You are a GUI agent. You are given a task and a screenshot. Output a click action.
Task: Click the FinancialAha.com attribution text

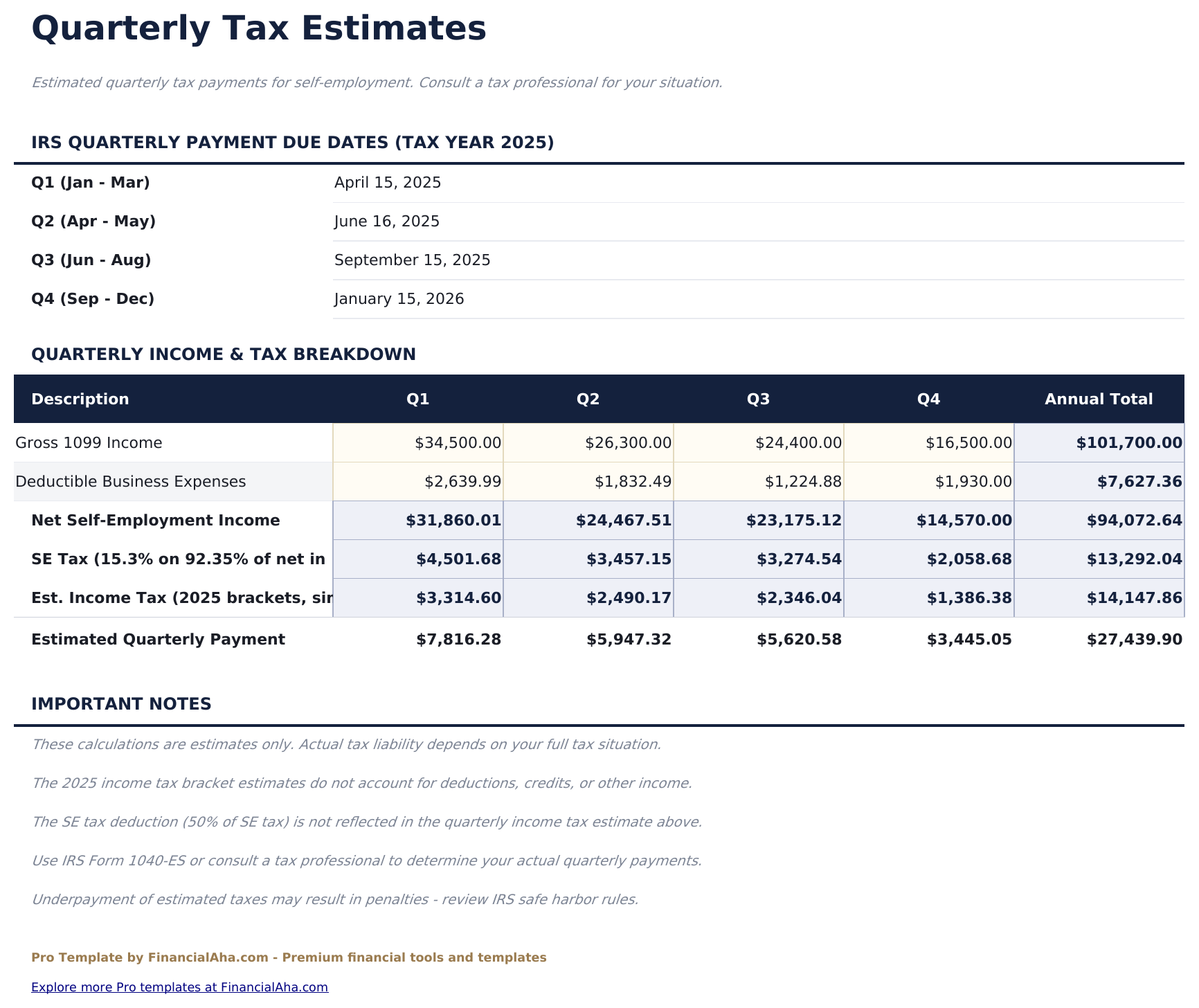tap(289, 957)
